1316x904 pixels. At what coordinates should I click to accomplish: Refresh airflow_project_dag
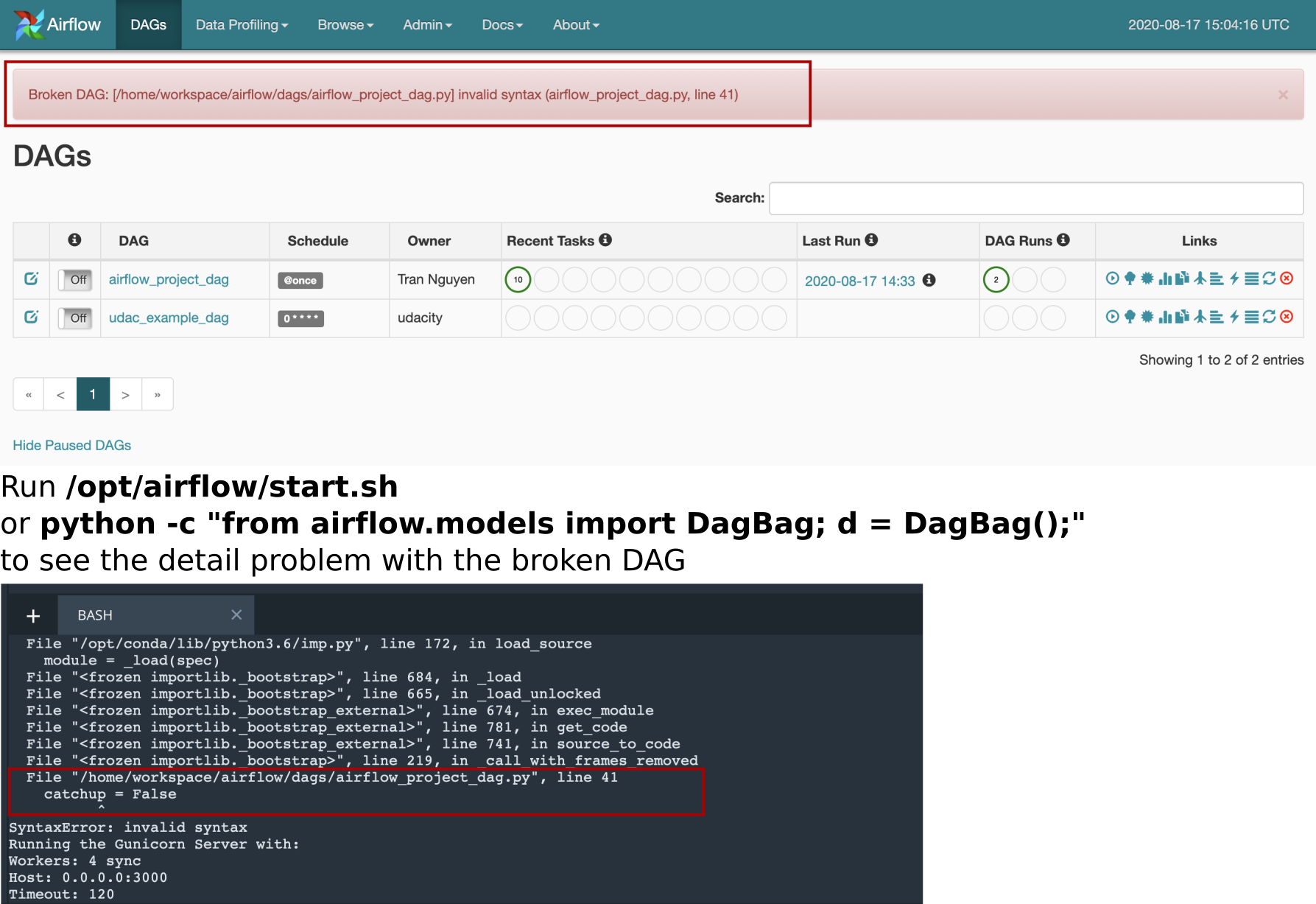[1269, 278]
